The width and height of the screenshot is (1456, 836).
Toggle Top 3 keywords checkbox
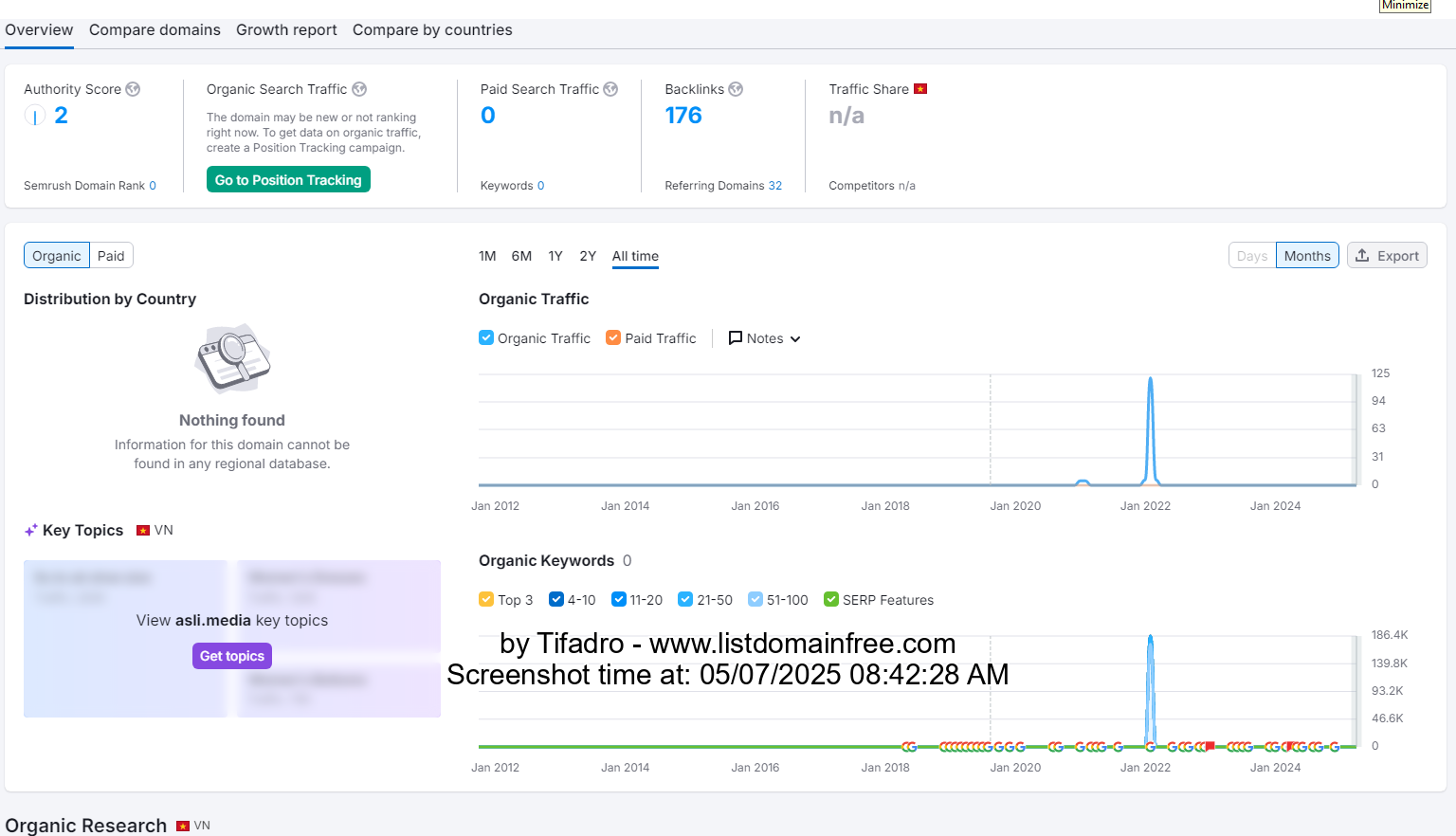[486, 599]
